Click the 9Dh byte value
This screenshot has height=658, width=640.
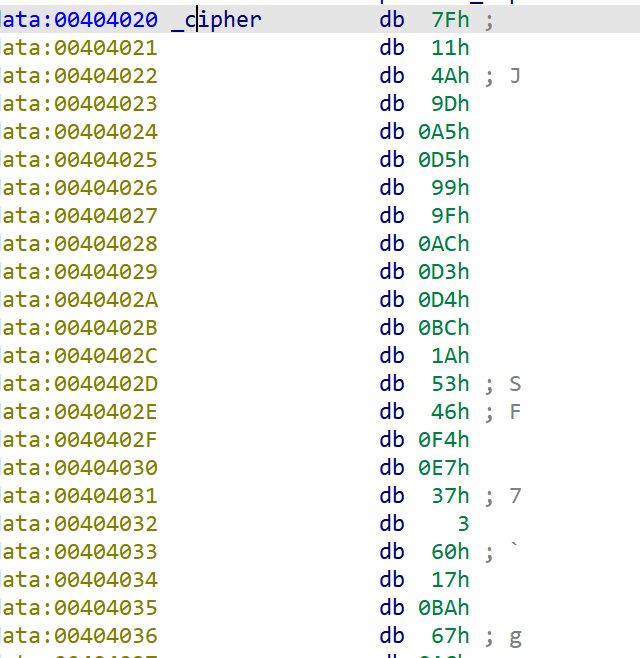click(450, 104)
